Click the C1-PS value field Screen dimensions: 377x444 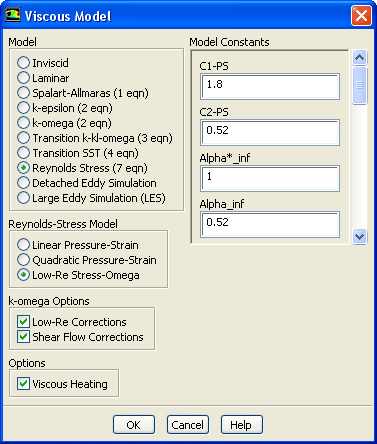pos(270,87)
